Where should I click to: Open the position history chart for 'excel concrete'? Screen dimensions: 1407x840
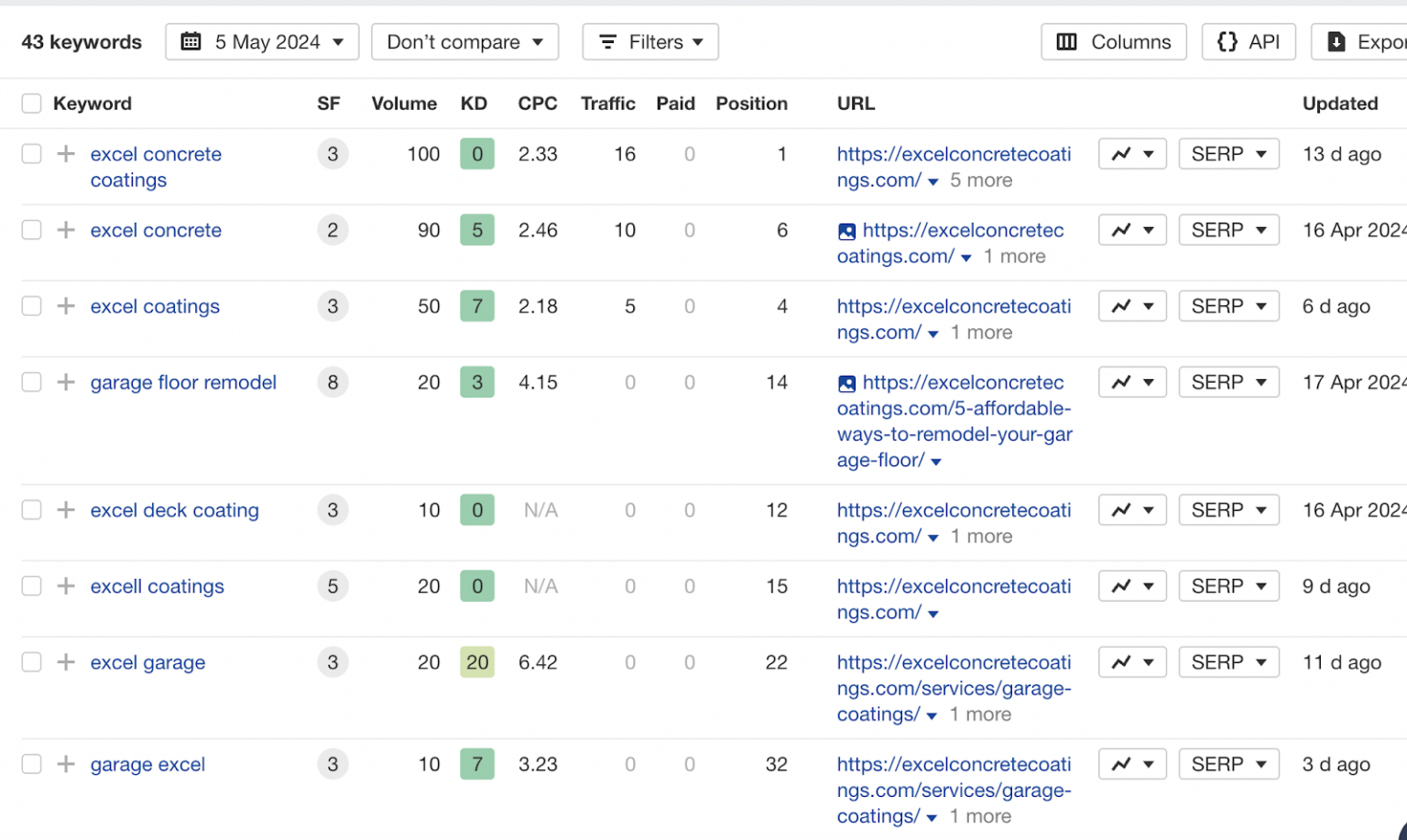coord(1131,230)
